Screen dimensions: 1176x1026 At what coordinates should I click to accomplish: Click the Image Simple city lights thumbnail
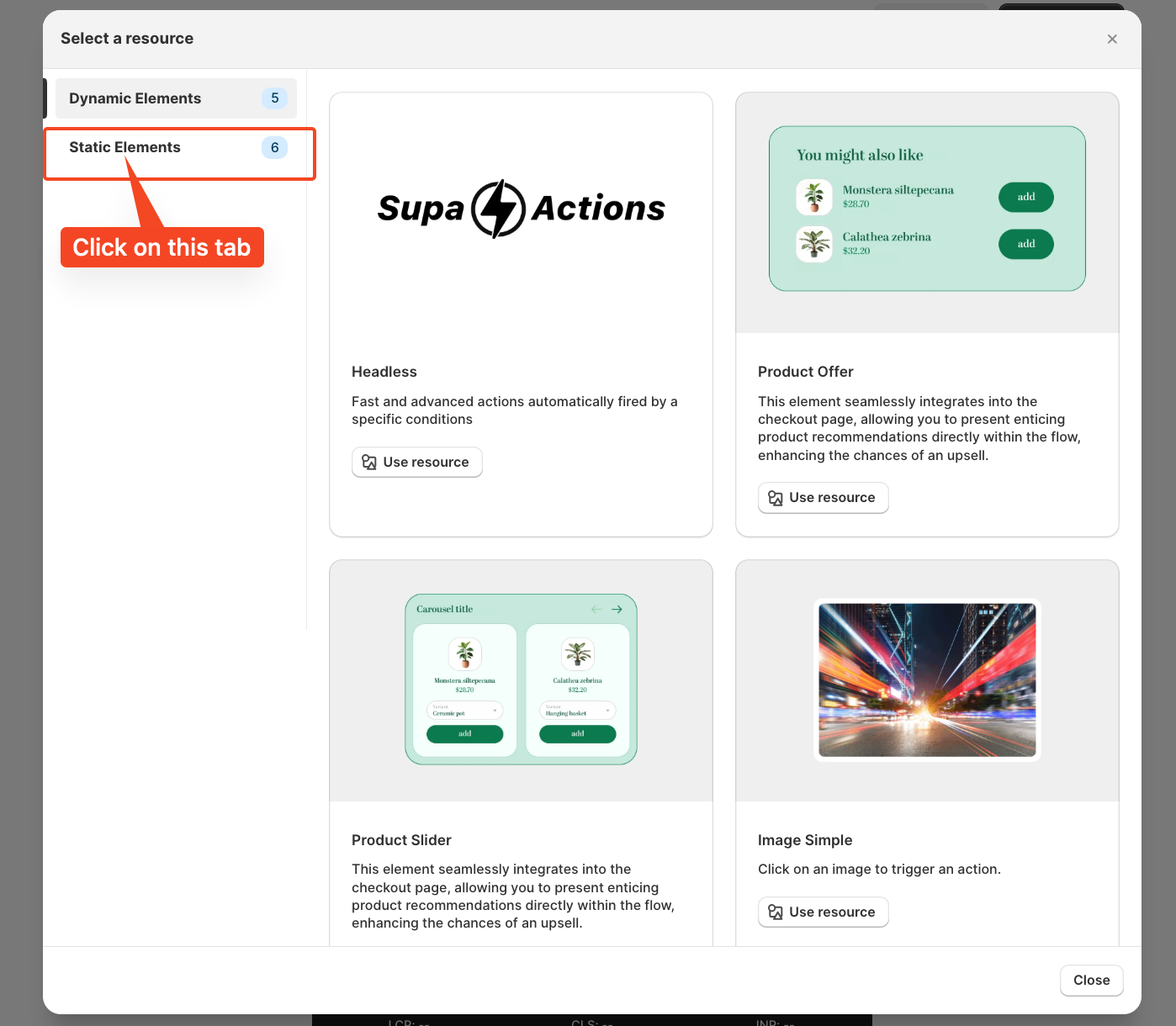pyautogui.click(x=927, y=680)
